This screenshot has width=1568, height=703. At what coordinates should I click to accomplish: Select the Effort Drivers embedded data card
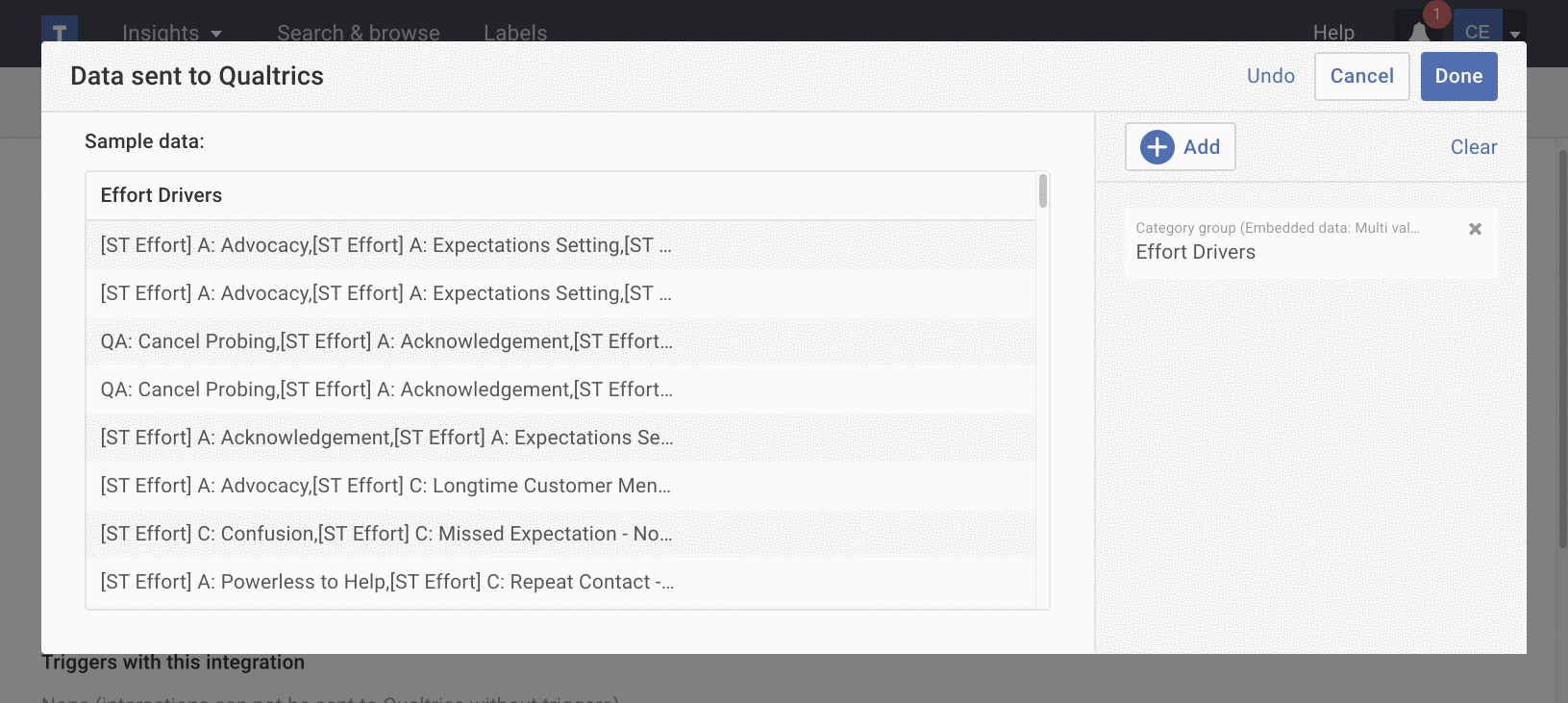[1288, 242]
